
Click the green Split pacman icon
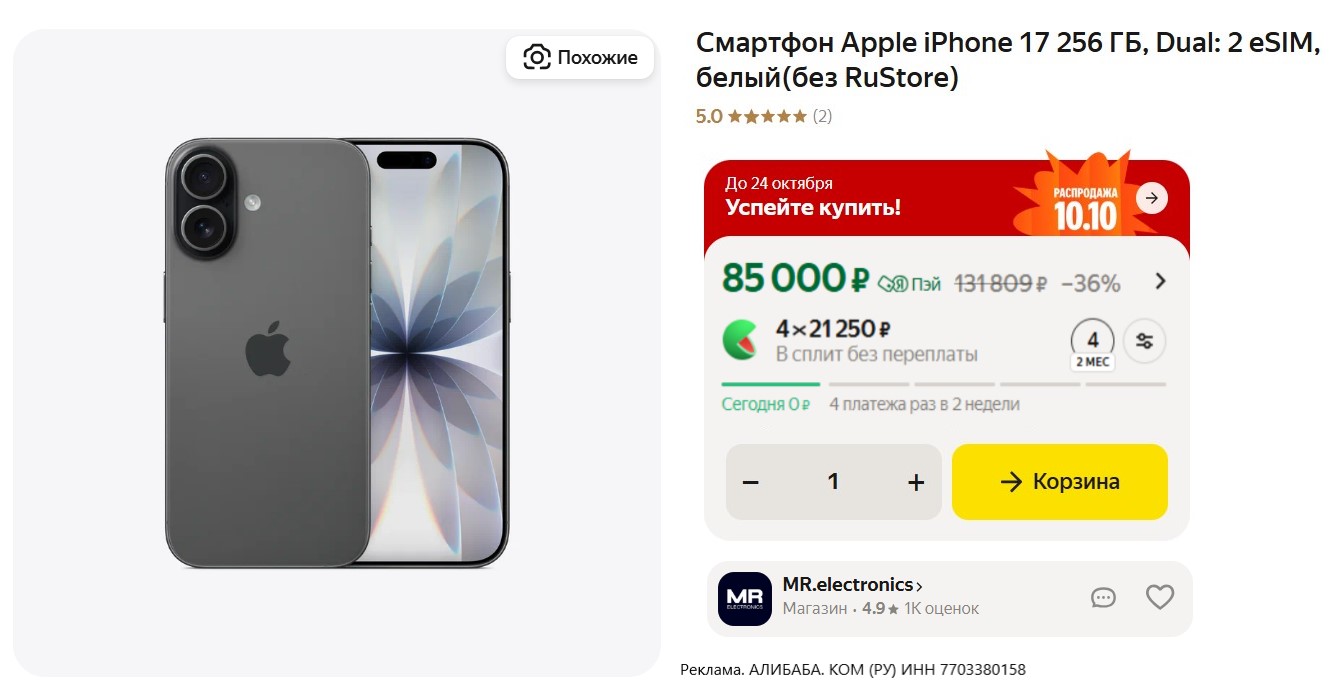[x=741, y=341]
